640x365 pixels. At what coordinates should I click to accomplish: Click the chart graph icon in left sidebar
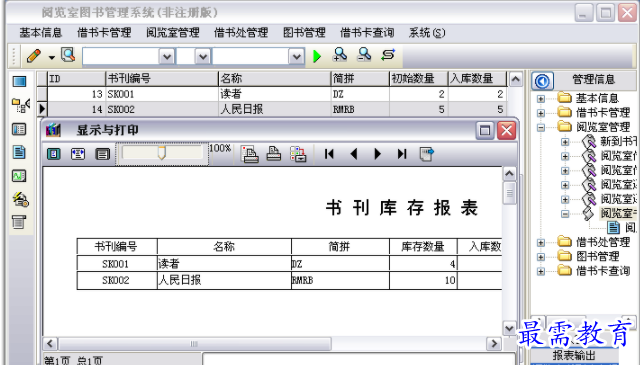19,176
